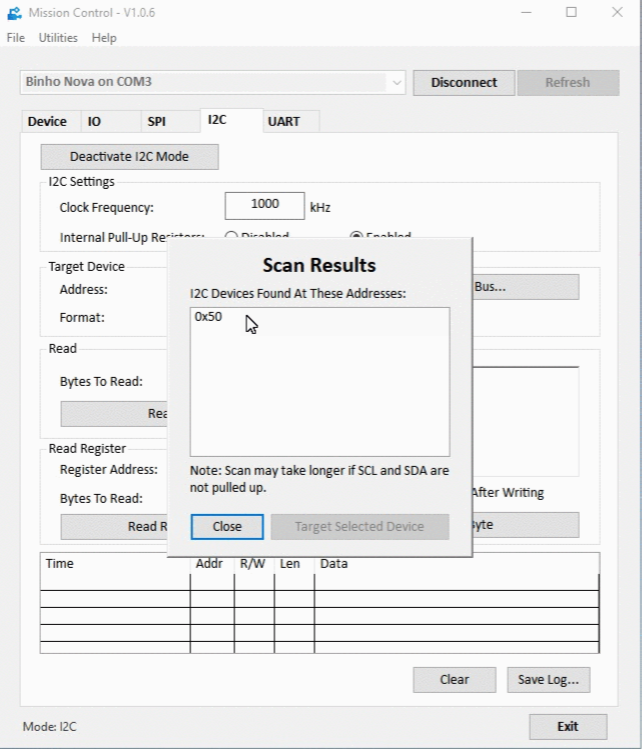This screenshot has height=750, width=642.
Task: Select the Enabled pull-up resistors radio button
Action: click(x=356, y=236)
